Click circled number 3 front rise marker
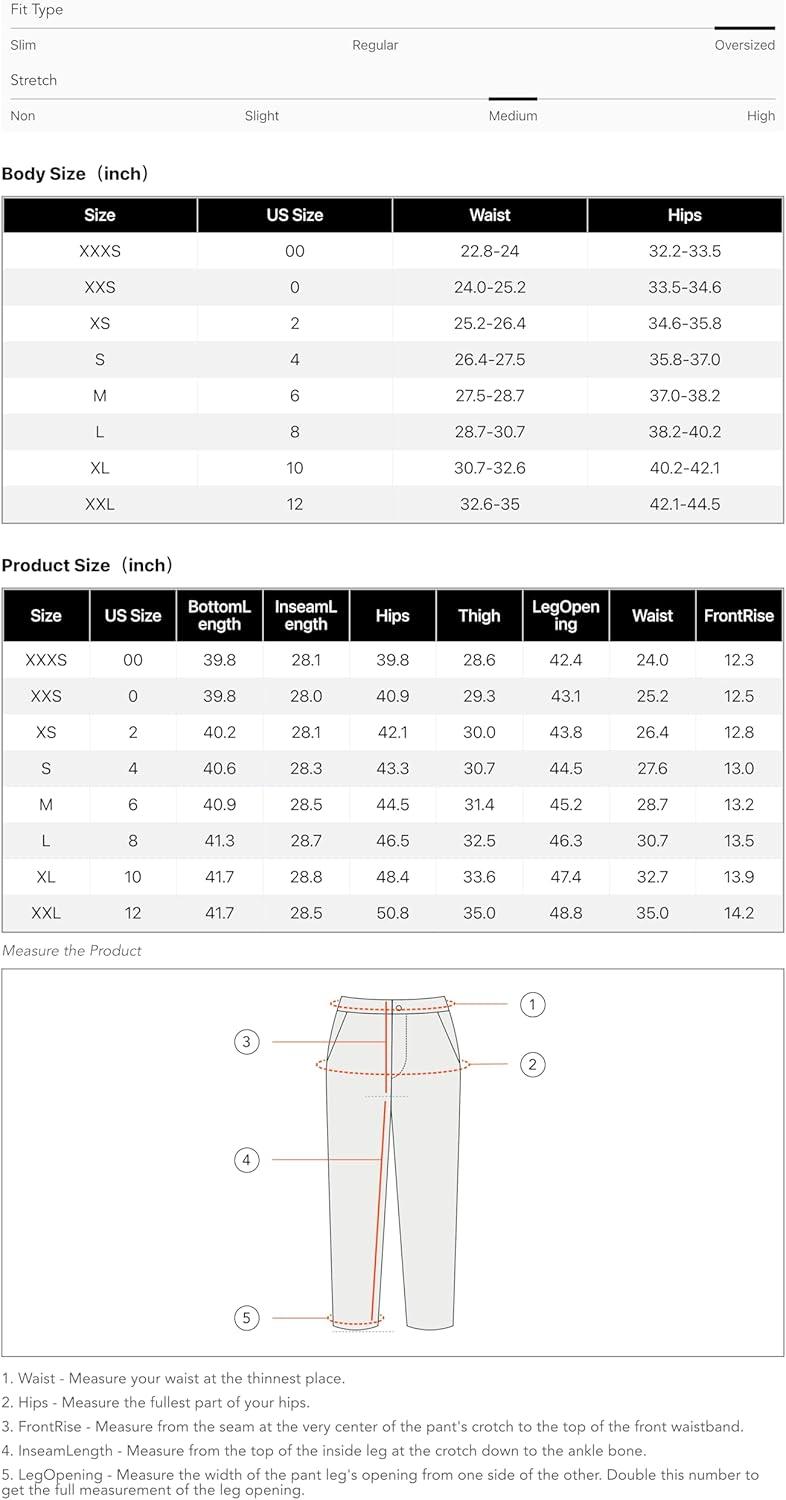 (x=247, y=1042)
